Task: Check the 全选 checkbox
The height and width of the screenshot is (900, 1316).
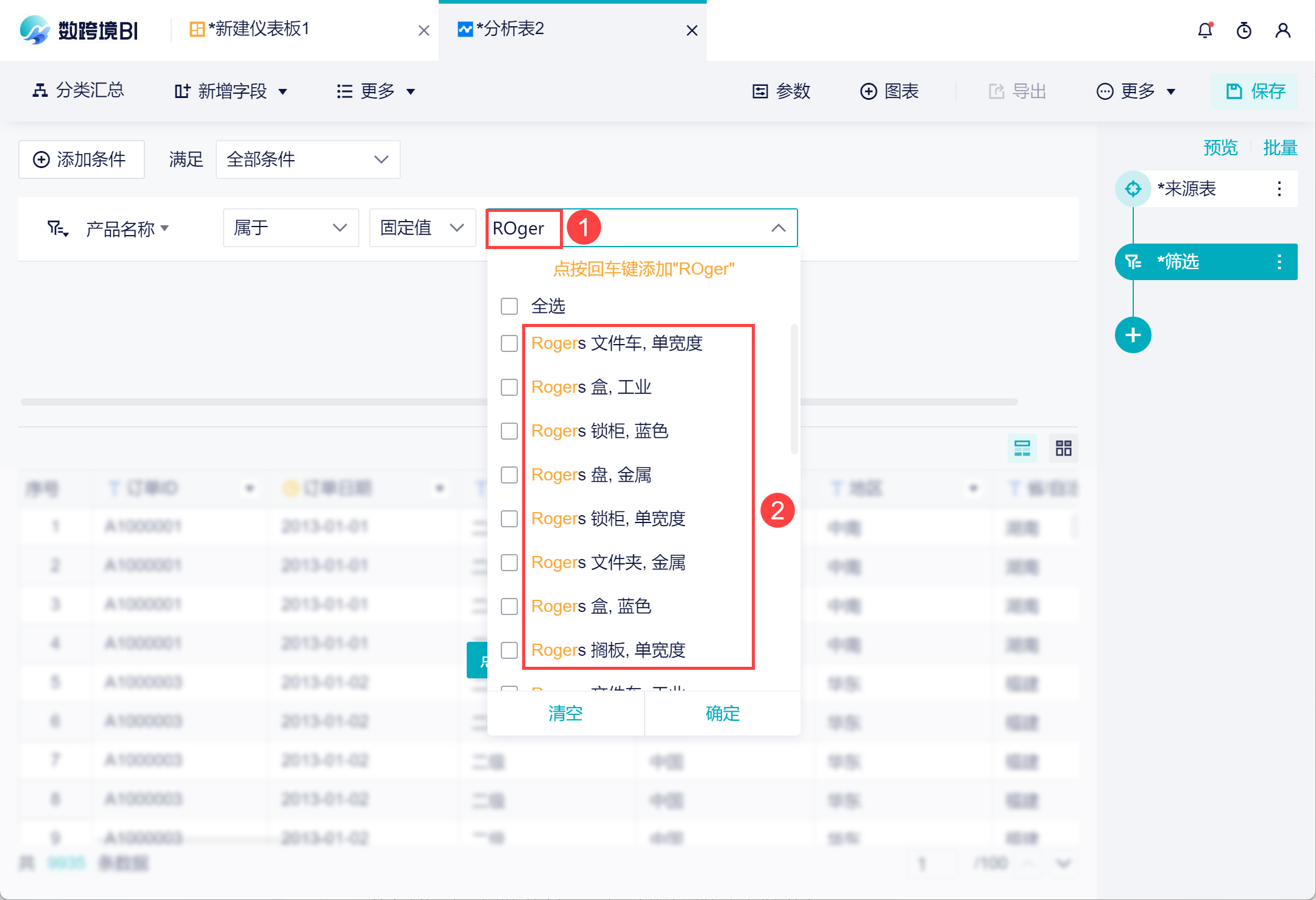Action: [509, 306]
